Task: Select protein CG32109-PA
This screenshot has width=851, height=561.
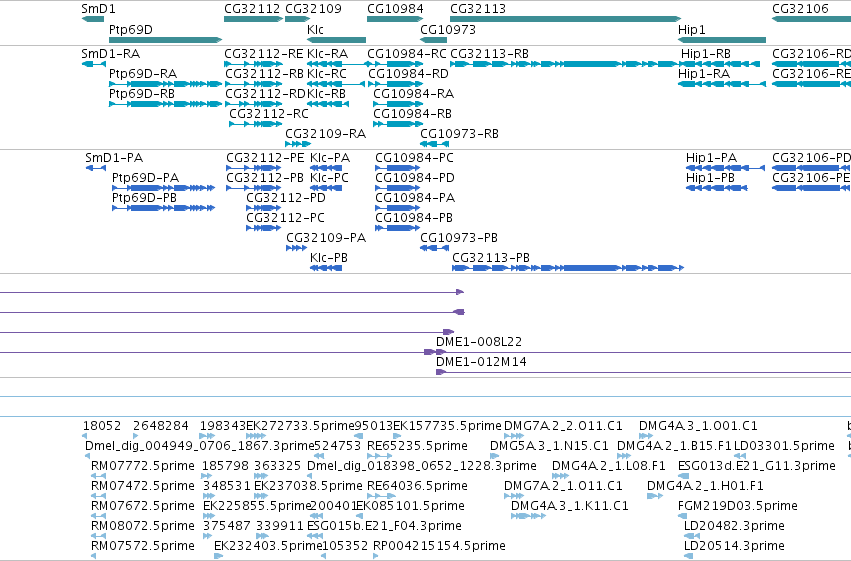Action: coord(296,248)
